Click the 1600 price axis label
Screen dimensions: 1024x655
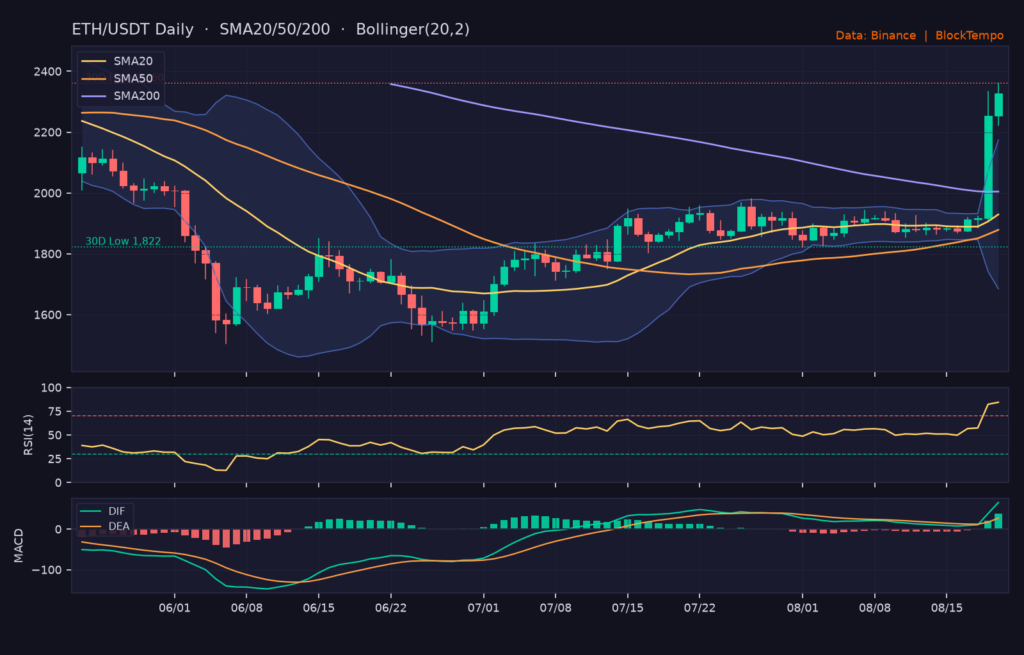(x=48, y=315)
